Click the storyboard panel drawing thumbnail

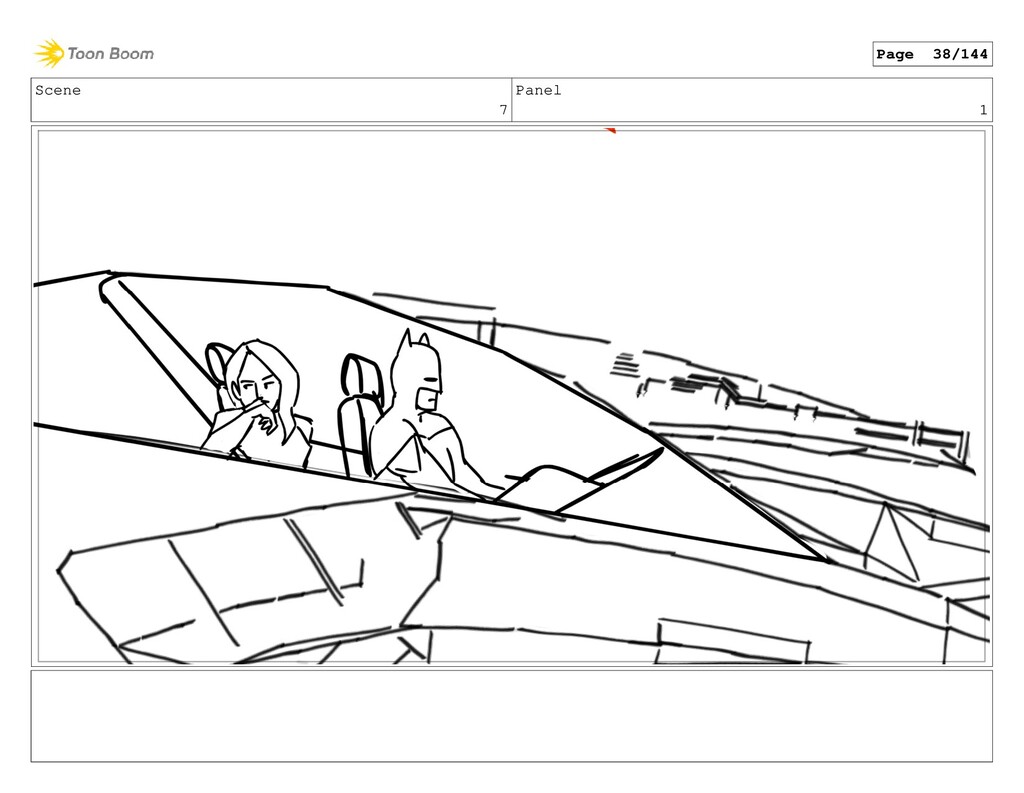tap(511, 396)
